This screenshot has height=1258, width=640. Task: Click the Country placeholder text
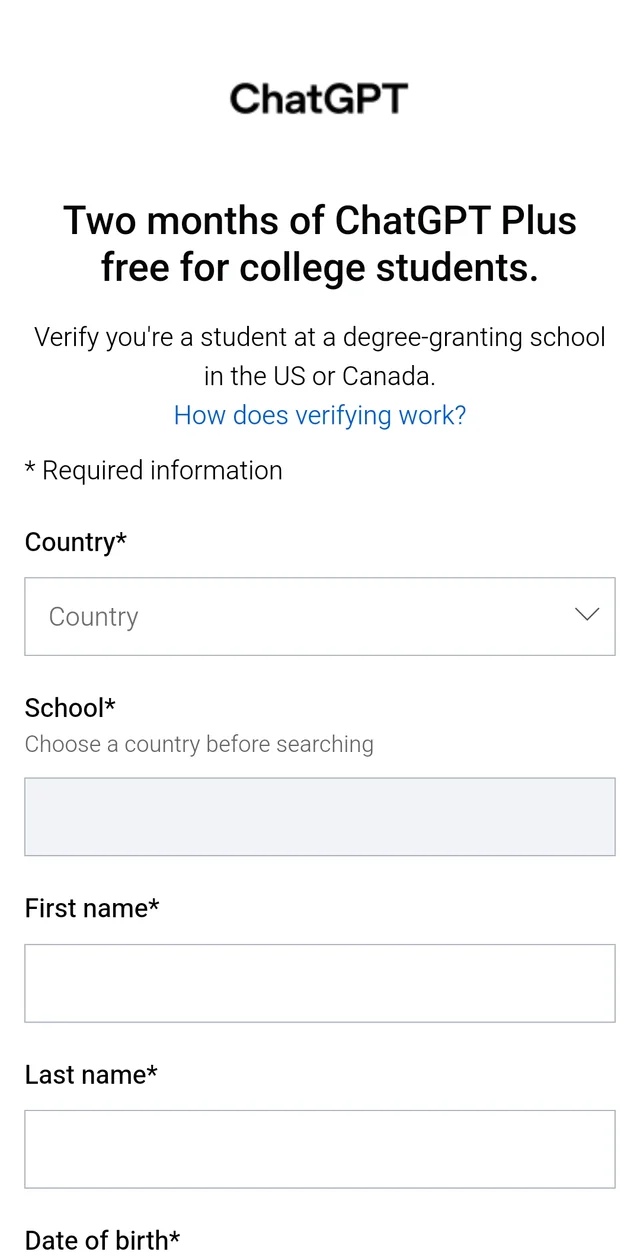[x=93, y=616]
